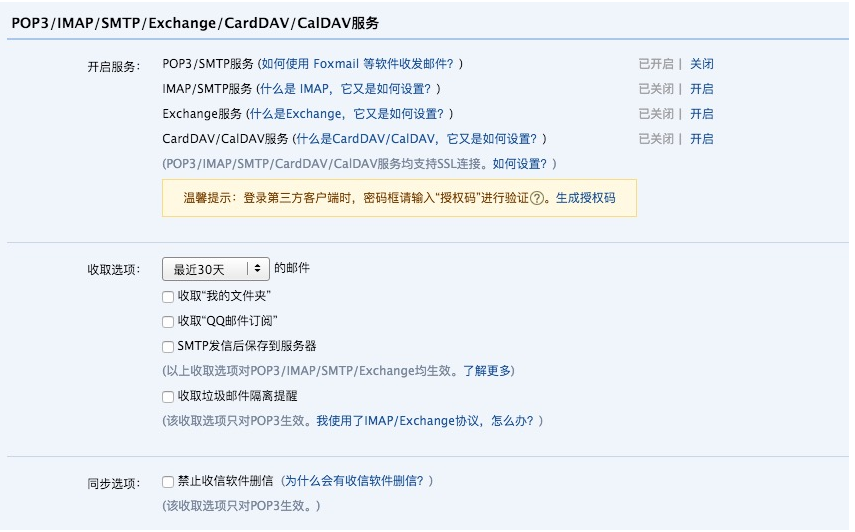Open the 最近30天 dropdown
The width and height of the screenshot is (855, 532).
pos(216,269)
